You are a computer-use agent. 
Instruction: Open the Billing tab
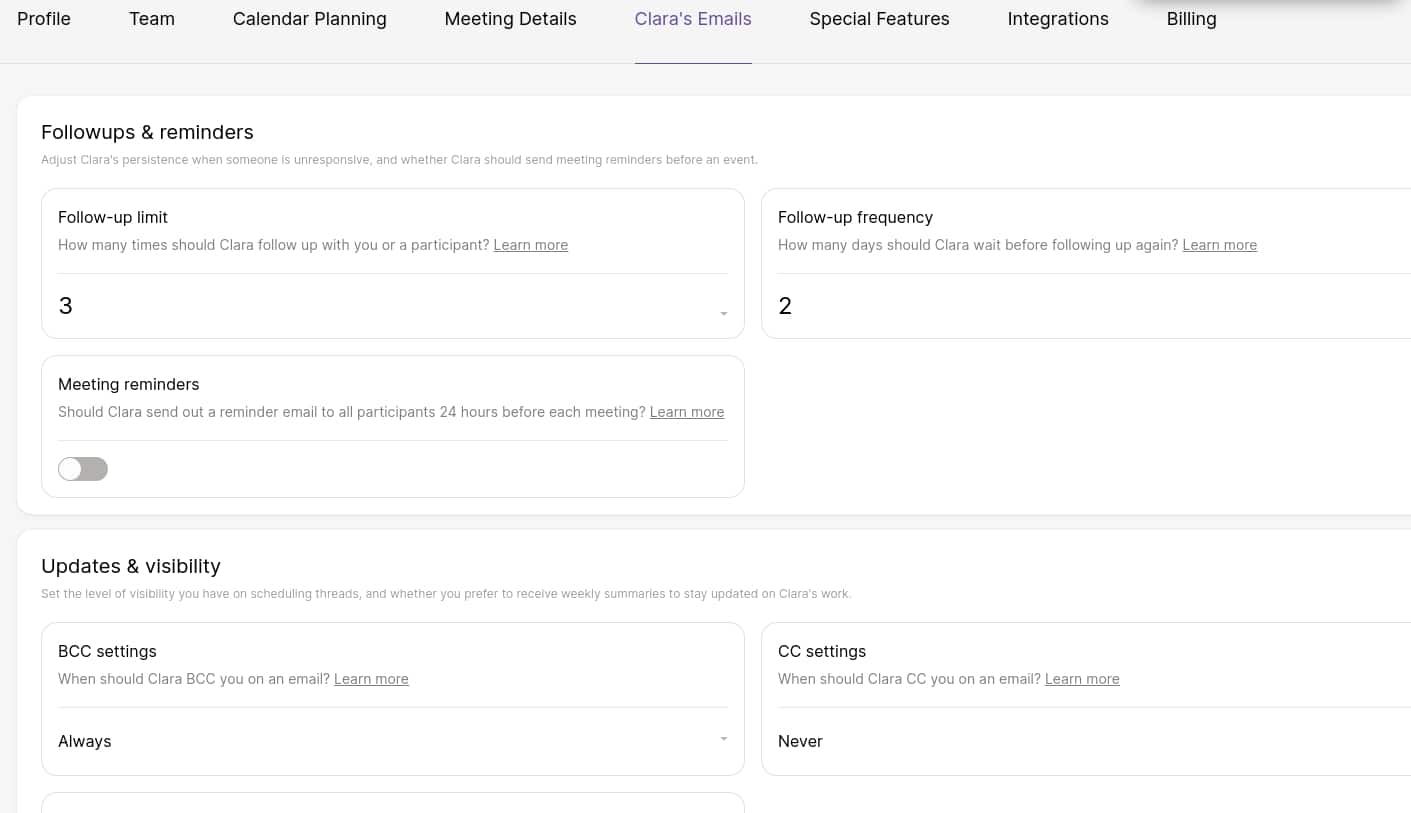tap(1191, 19)
